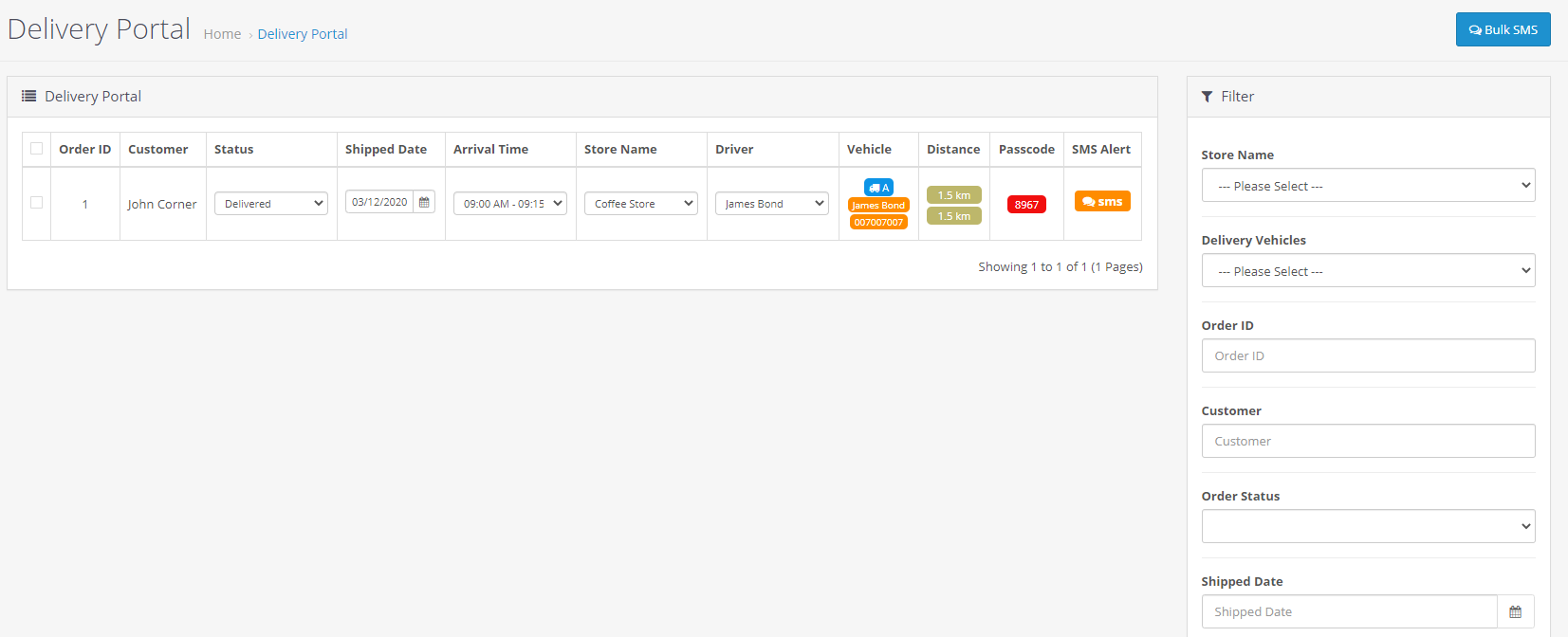Click the Customer filter text field

pos(1368,442)
